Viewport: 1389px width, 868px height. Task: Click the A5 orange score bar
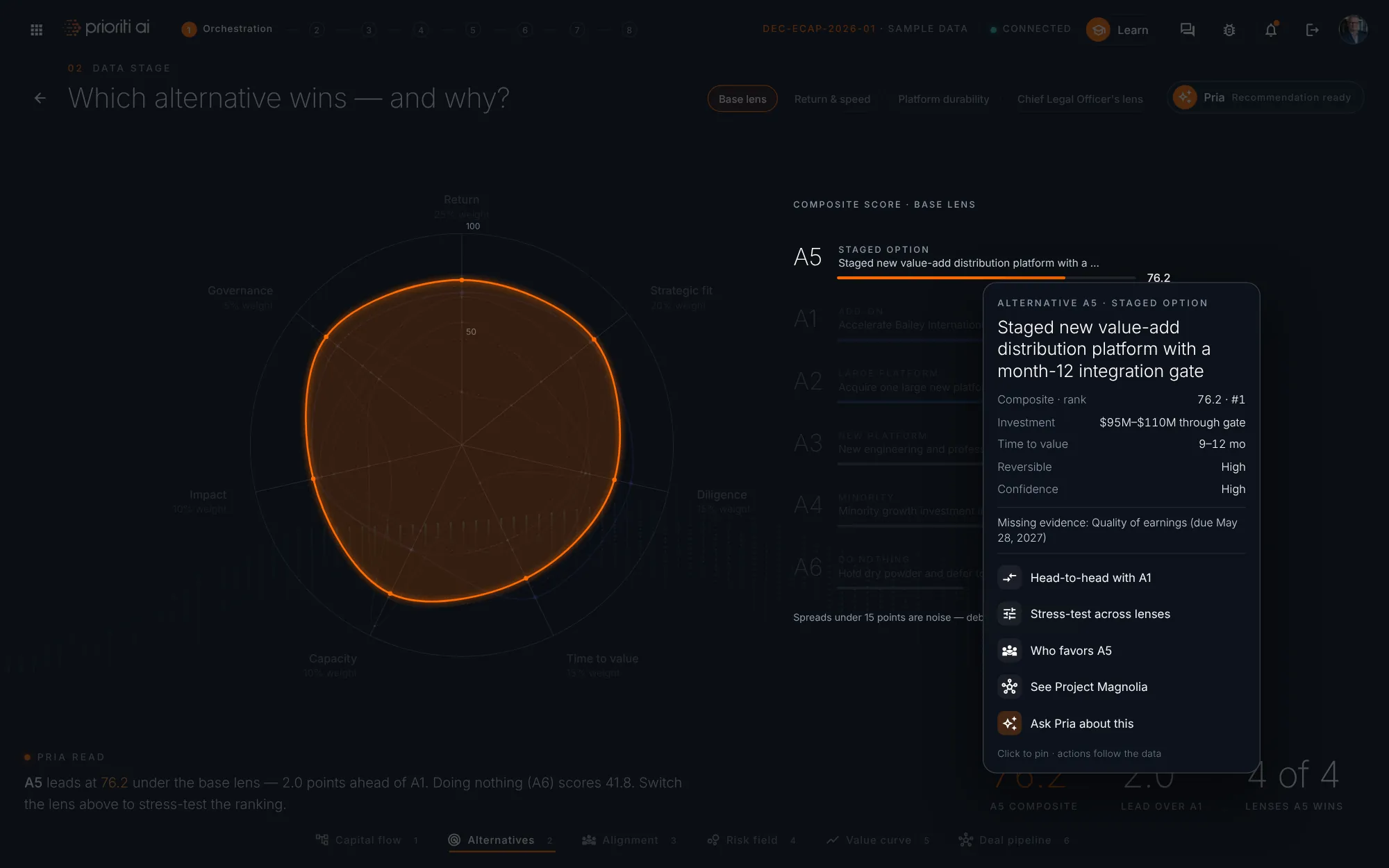951,278
